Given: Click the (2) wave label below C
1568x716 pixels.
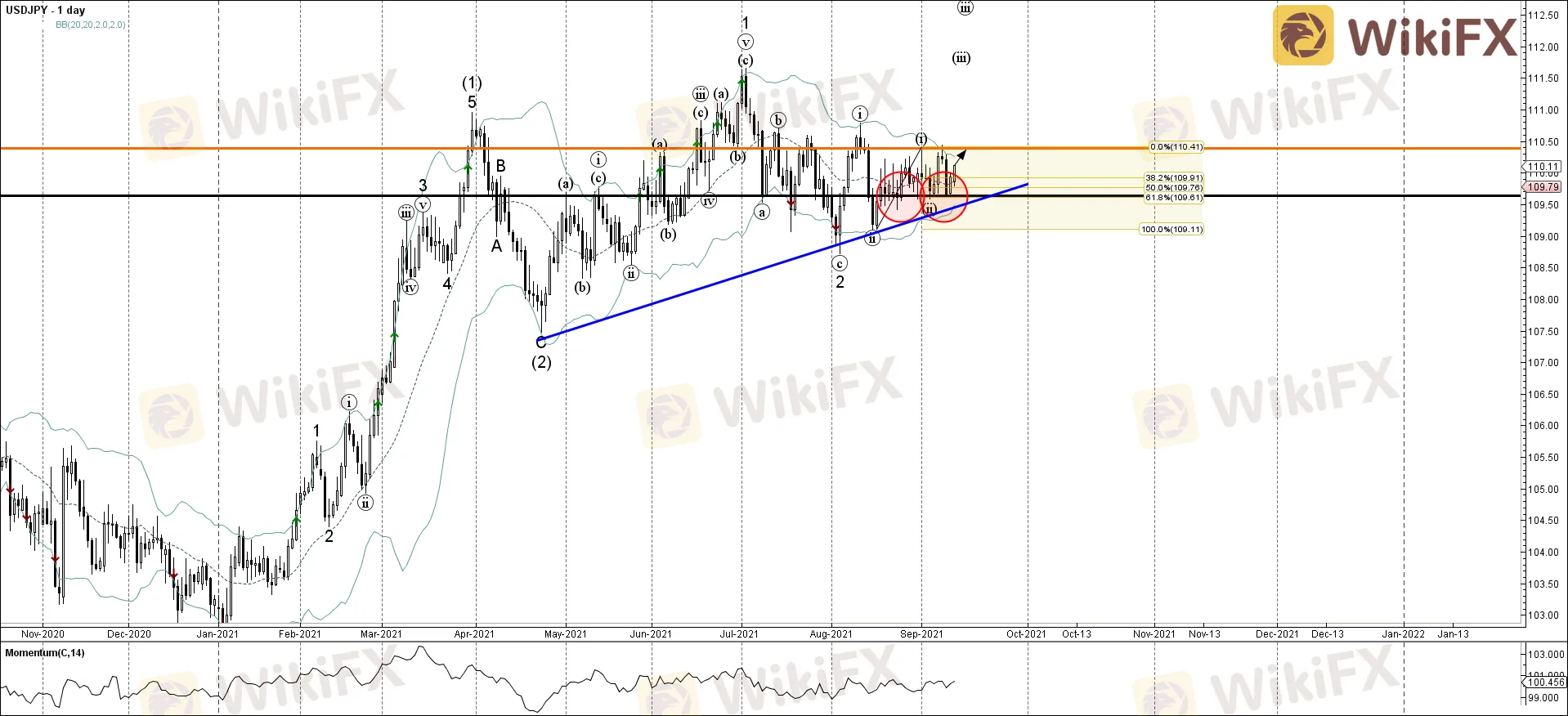Looking at the screenshot, I should [541, 362].
